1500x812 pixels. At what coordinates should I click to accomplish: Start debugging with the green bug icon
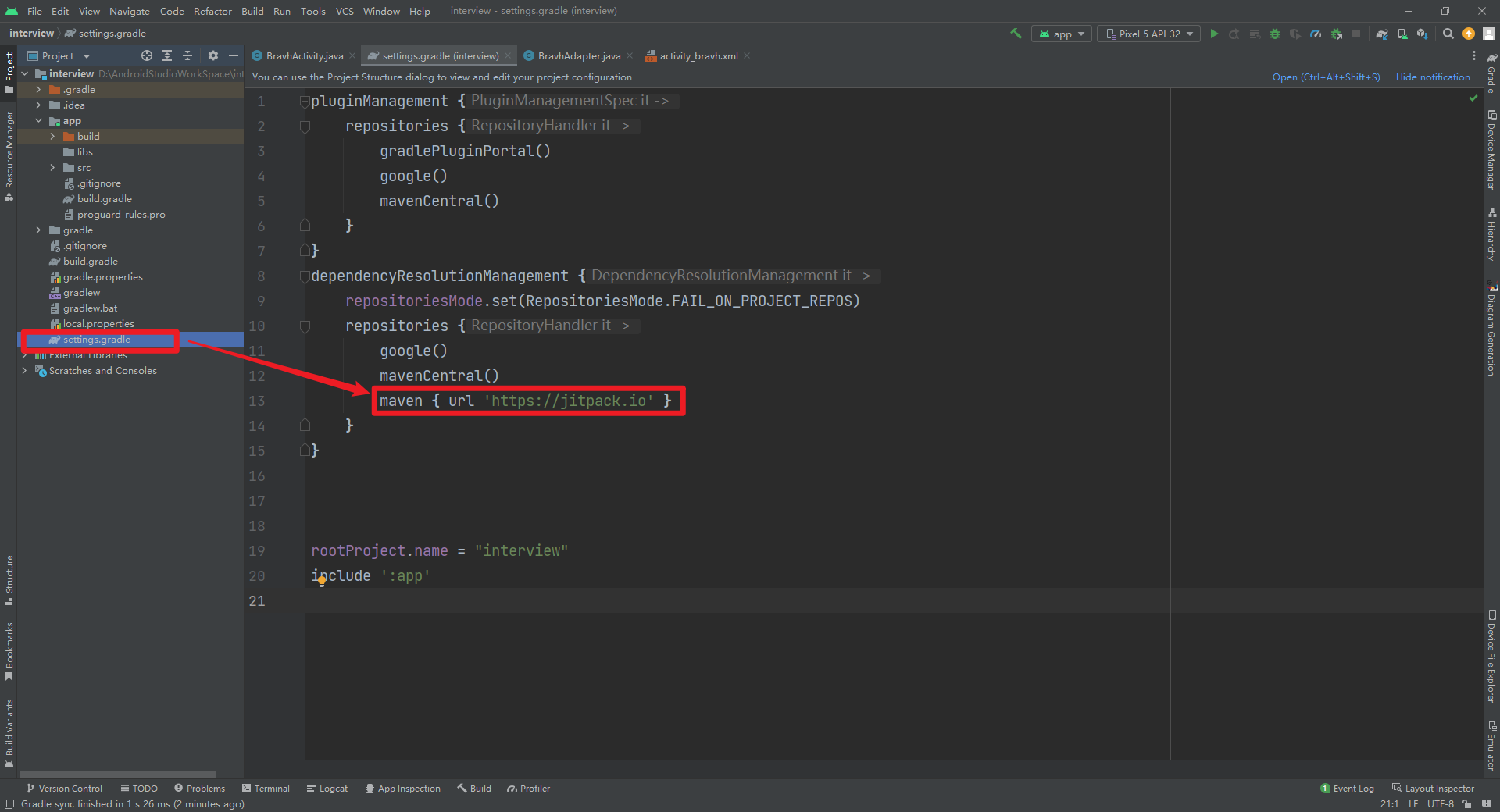(1275, 34)
